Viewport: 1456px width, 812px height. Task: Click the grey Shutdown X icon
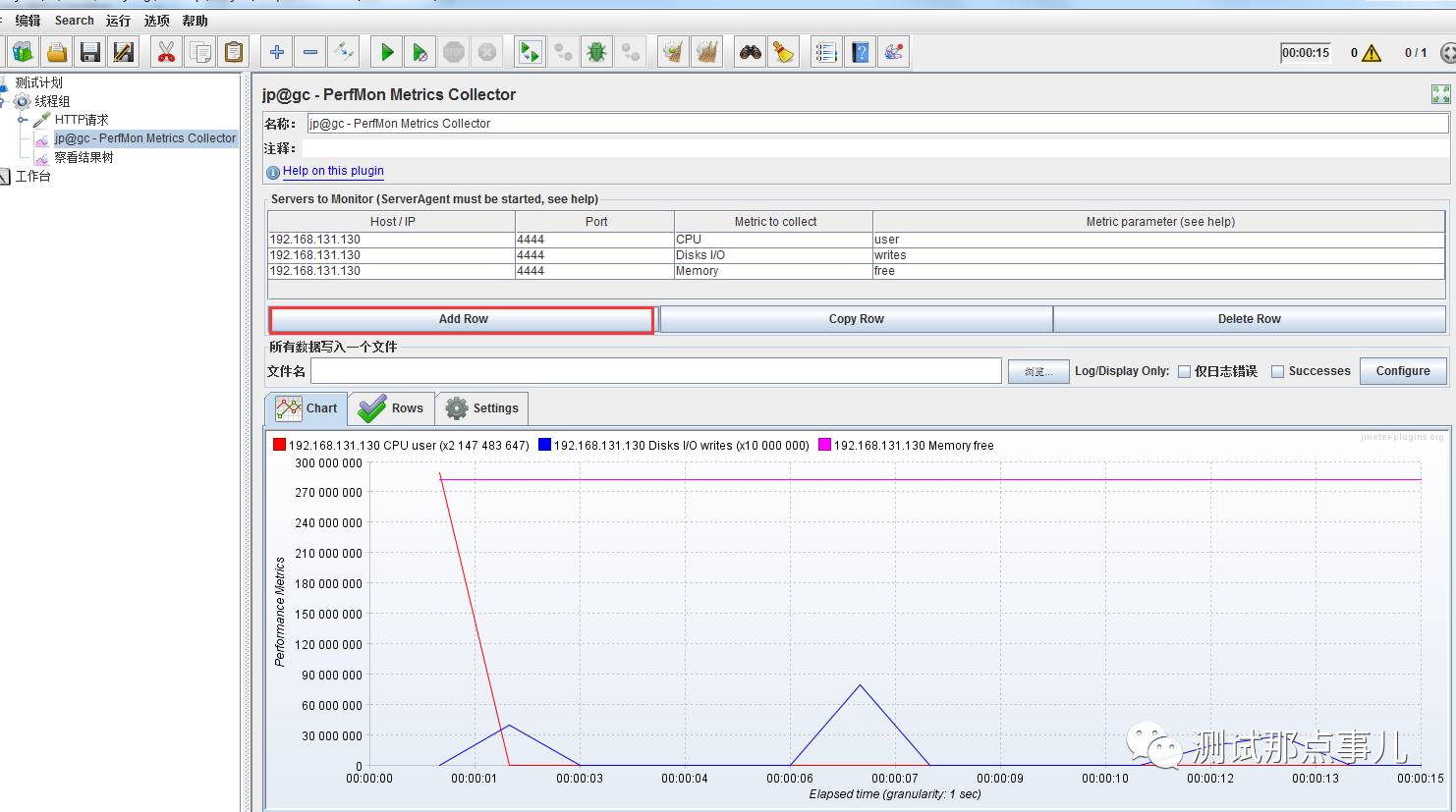pyautogui.click(x=487, y=52)
